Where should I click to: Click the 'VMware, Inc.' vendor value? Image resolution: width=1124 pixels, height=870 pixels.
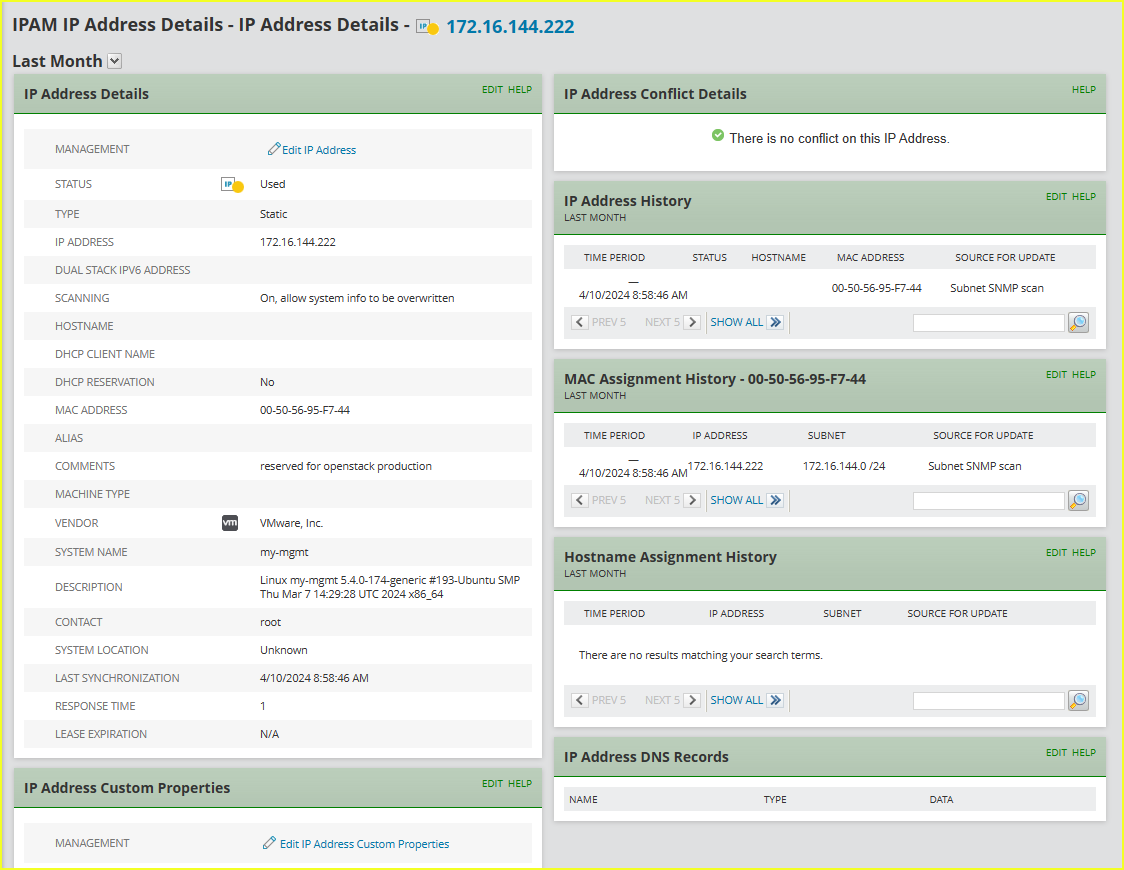coord(291,523)
